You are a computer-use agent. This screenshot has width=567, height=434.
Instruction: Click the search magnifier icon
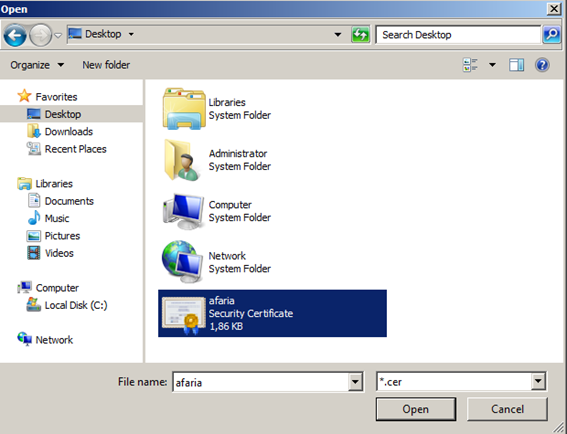(x=551, y=35)
